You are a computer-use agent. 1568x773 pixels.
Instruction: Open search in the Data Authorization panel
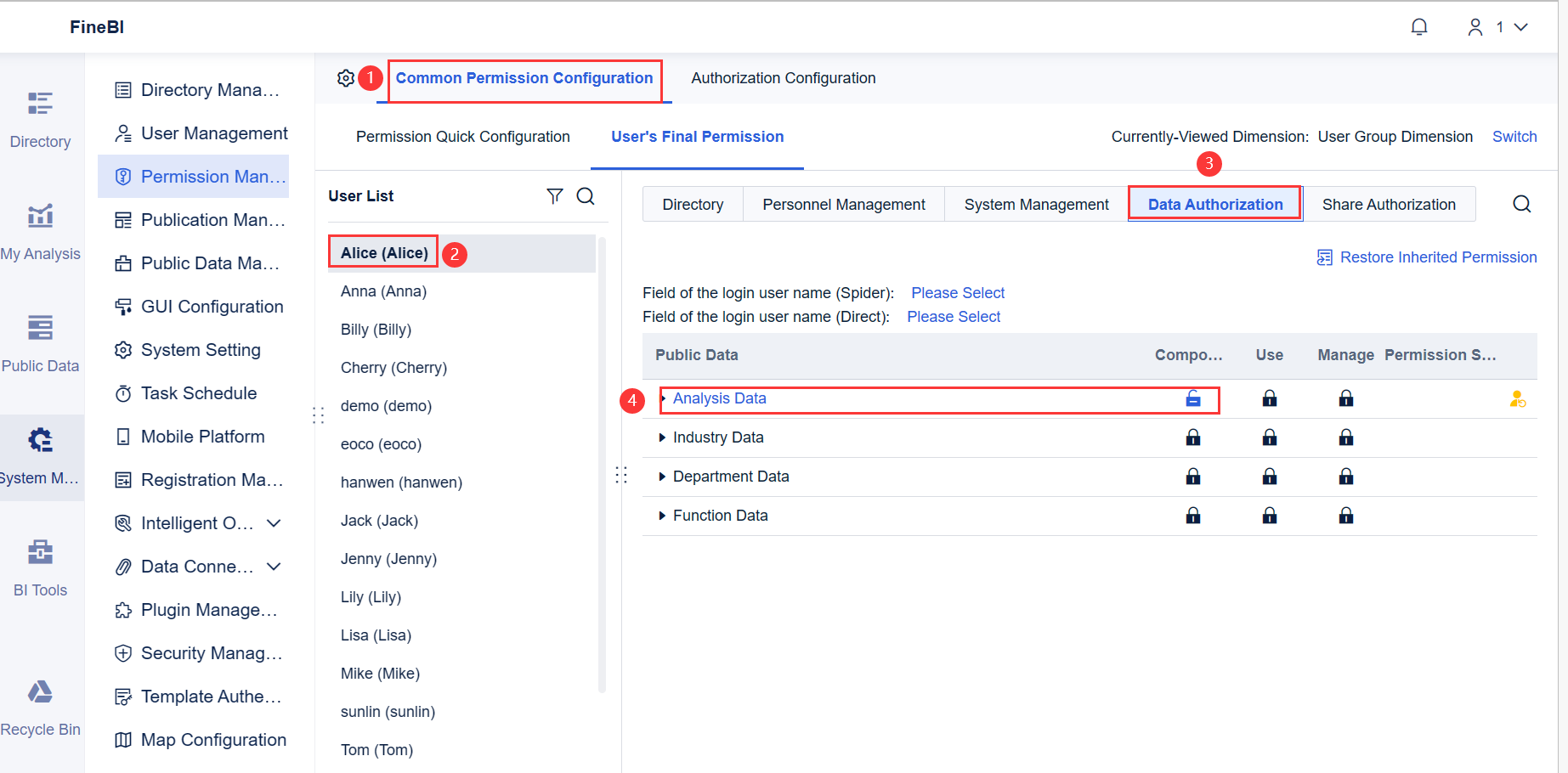click(1521, 204)
